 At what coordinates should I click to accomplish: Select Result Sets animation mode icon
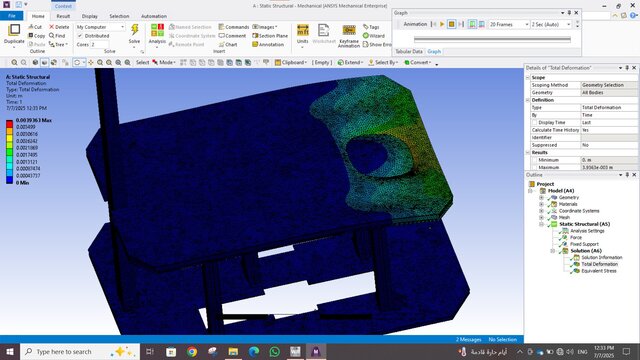tap(482, 24)
